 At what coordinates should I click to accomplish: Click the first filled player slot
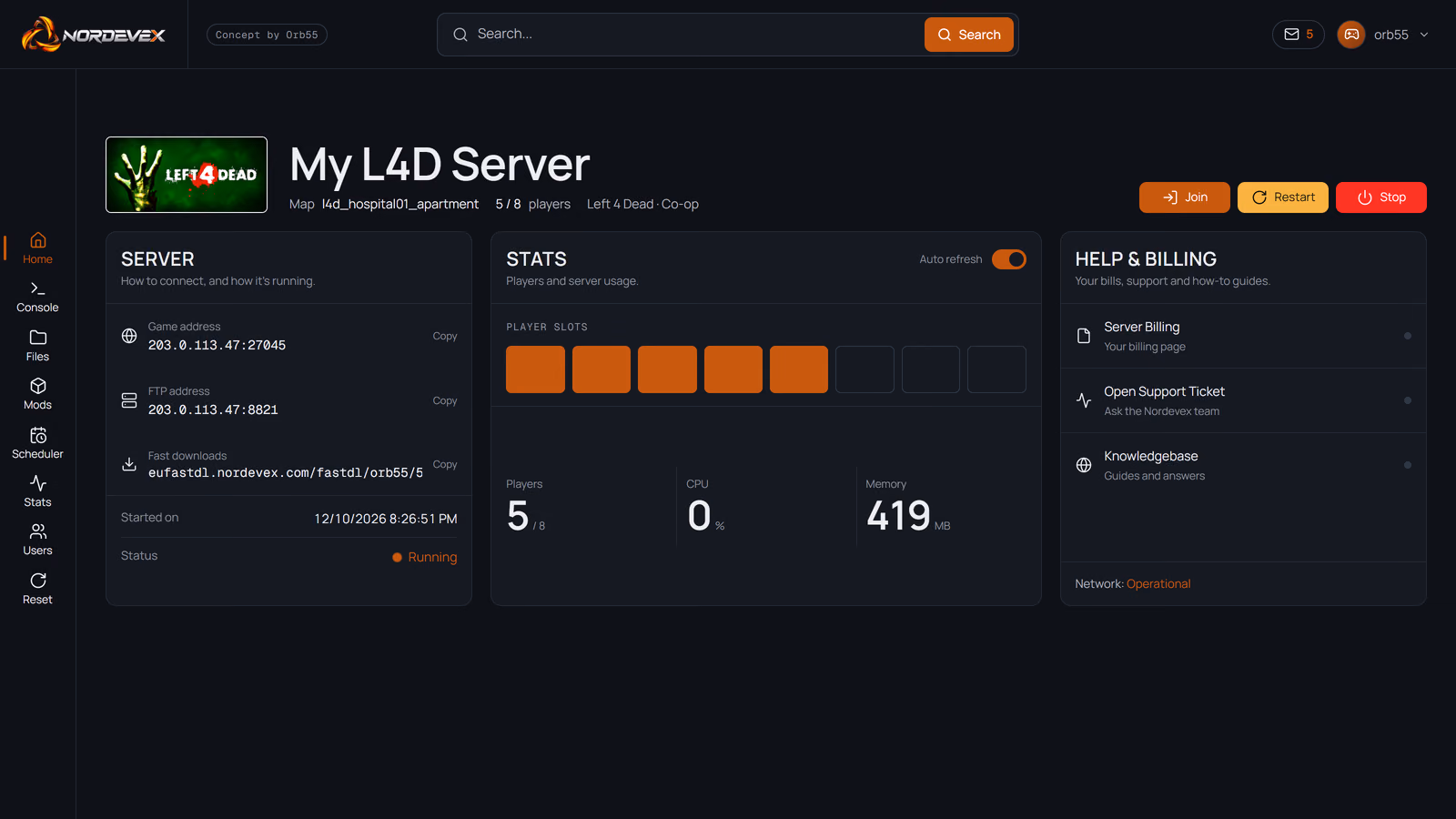[535, 369]
